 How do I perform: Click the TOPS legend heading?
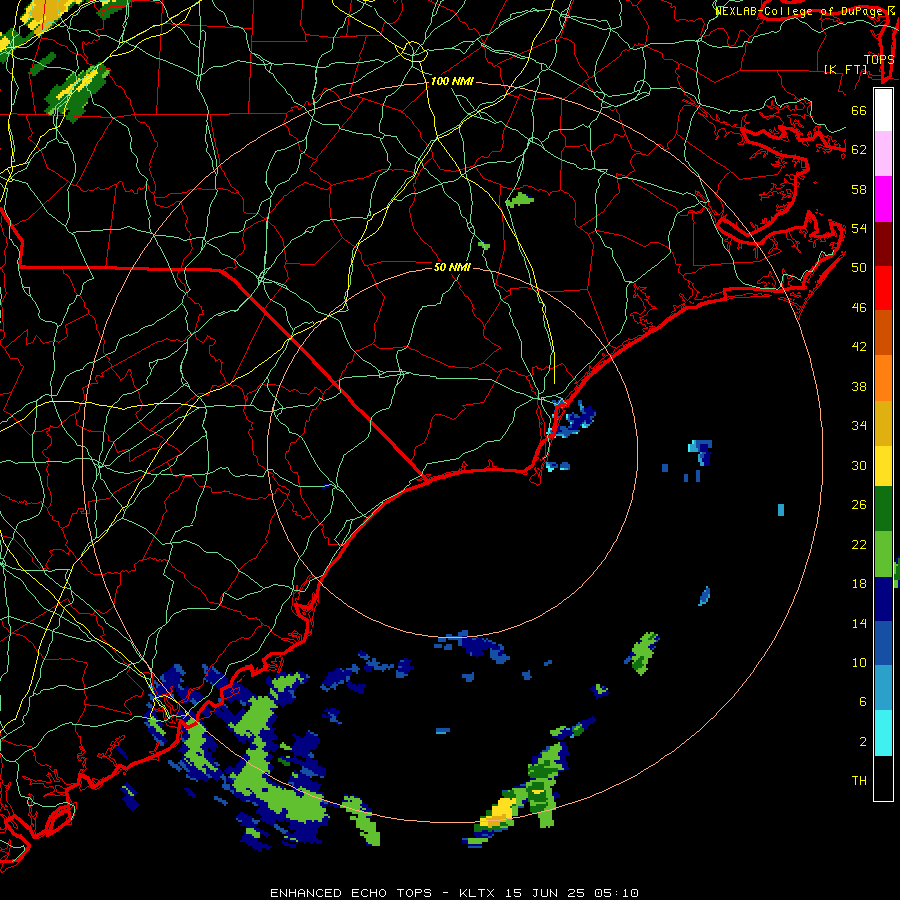coord(878,60)
